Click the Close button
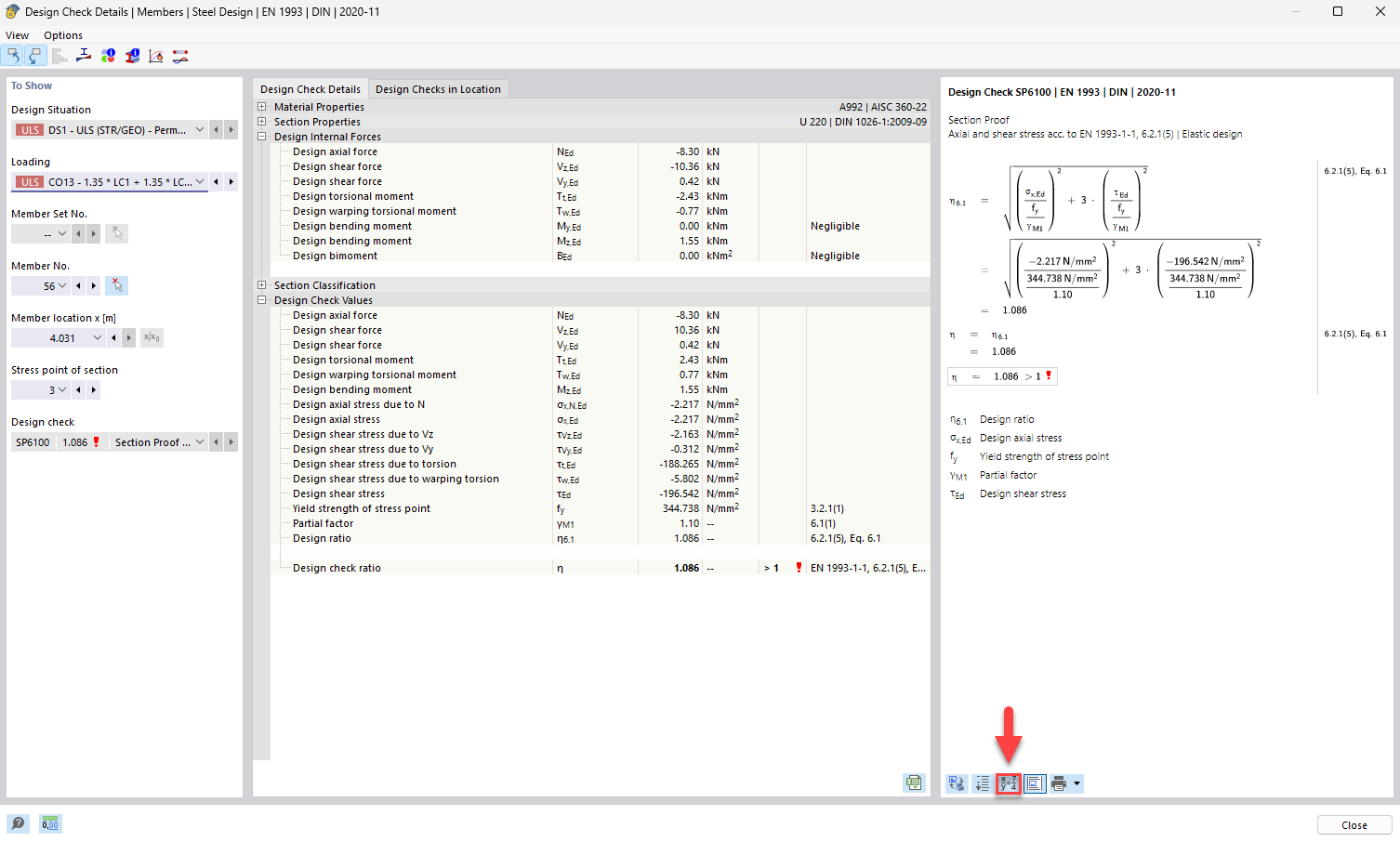Screen dimensions: 1400x842 1354,824
